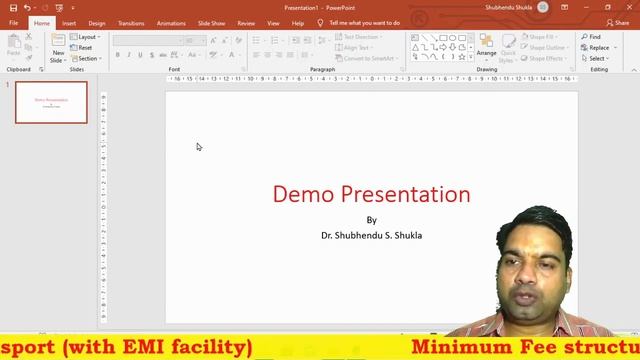The image size is (640, 360).
Task: Decrease font size icon
Action: click(225, 40)
